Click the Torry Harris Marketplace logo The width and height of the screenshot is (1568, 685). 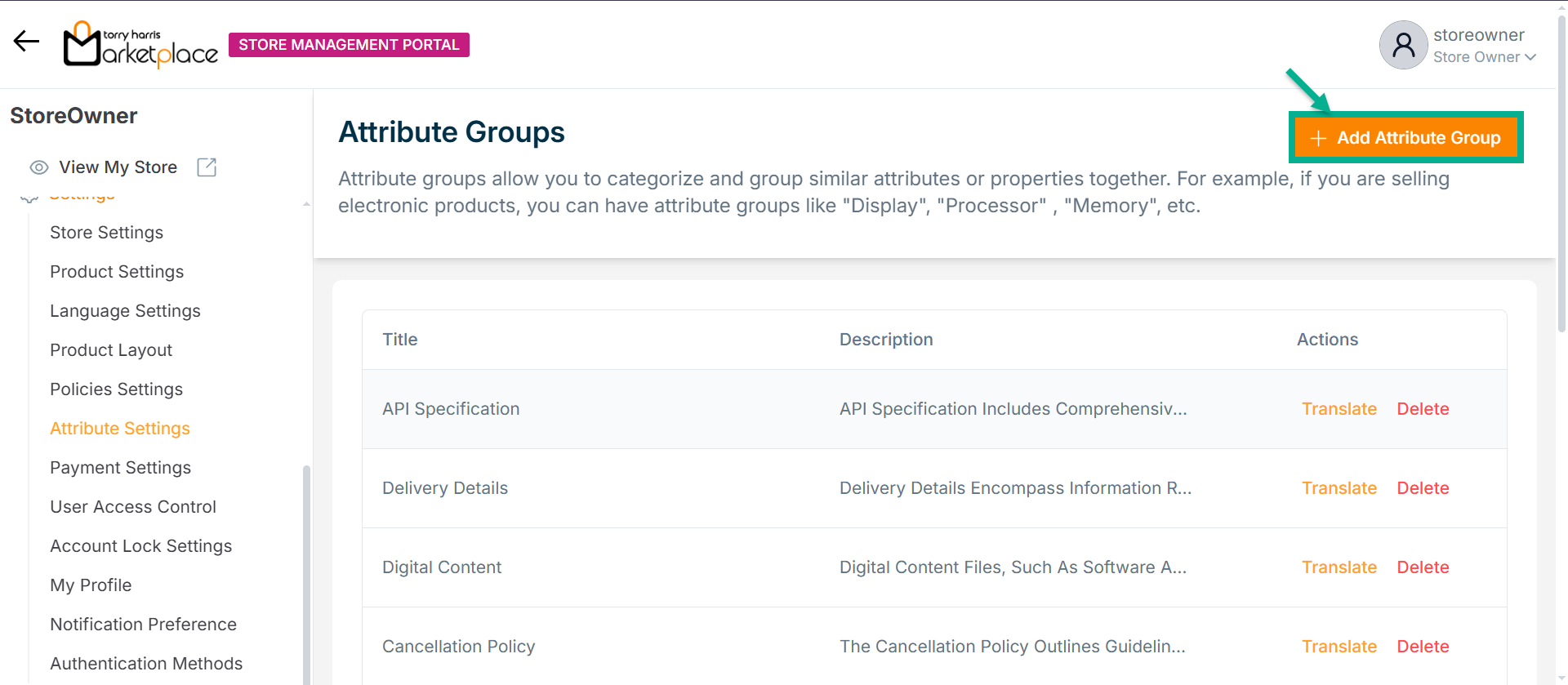140,45
